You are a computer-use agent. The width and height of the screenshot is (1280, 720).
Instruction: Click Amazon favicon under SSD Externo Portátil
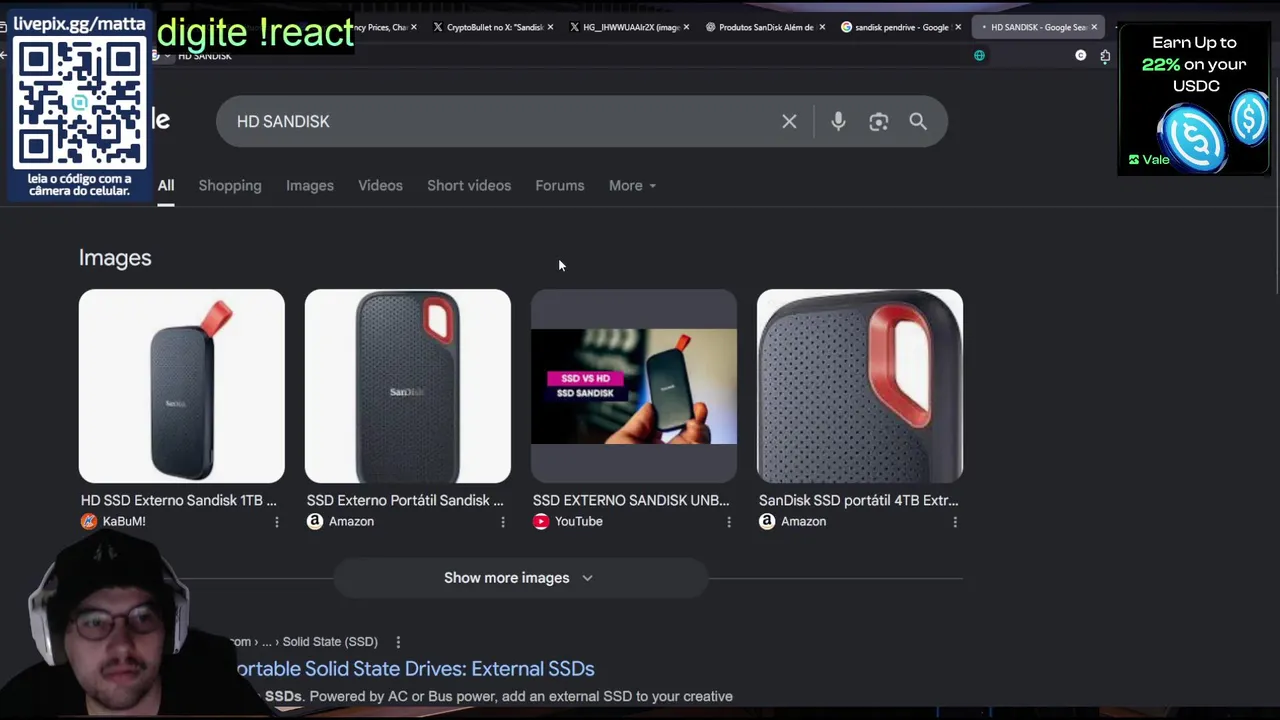(x=315, y=521)
